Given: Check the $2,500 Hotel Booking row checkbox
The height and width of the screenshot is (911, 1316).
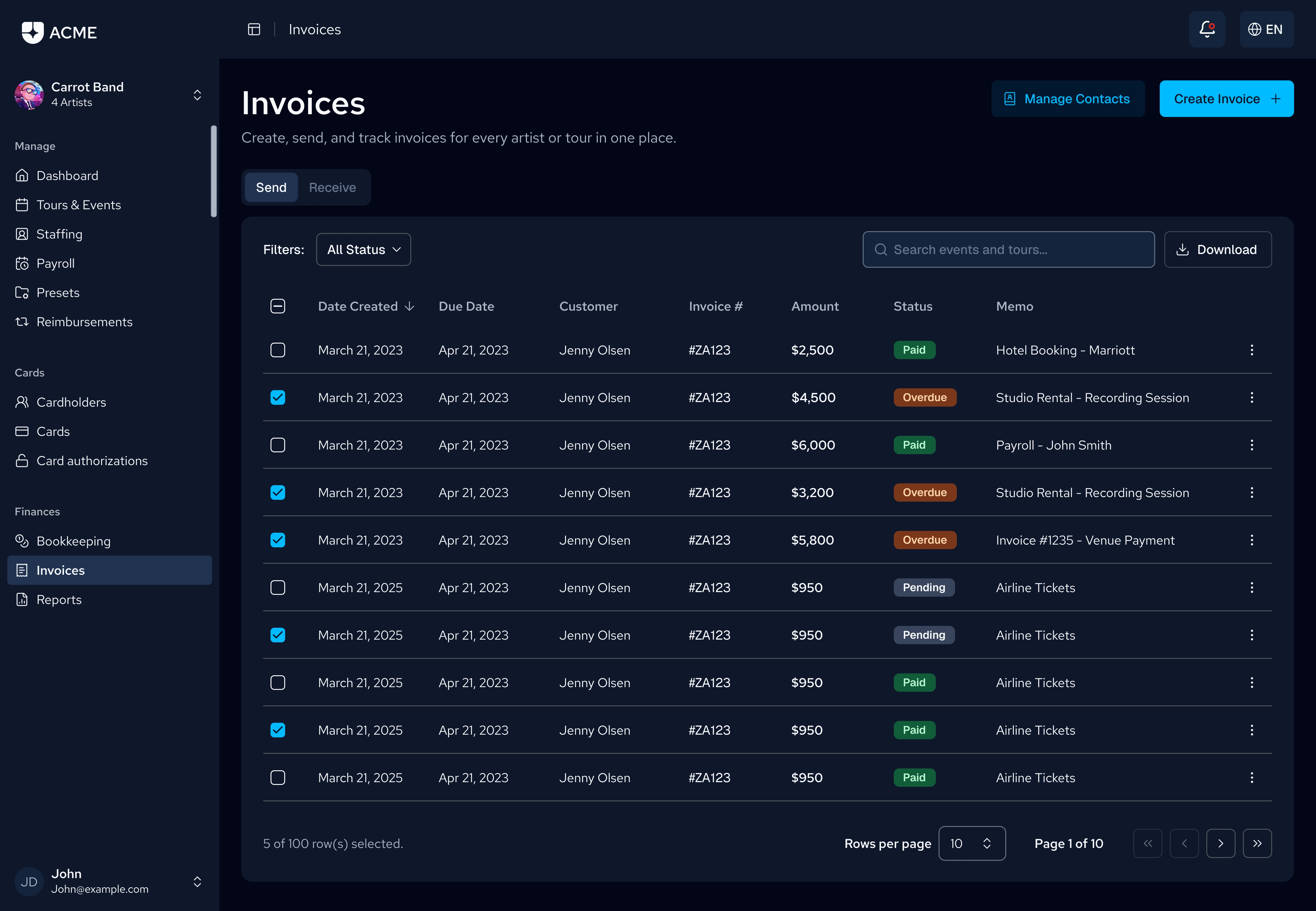Looking at the screenshot, I should [278, 350].
